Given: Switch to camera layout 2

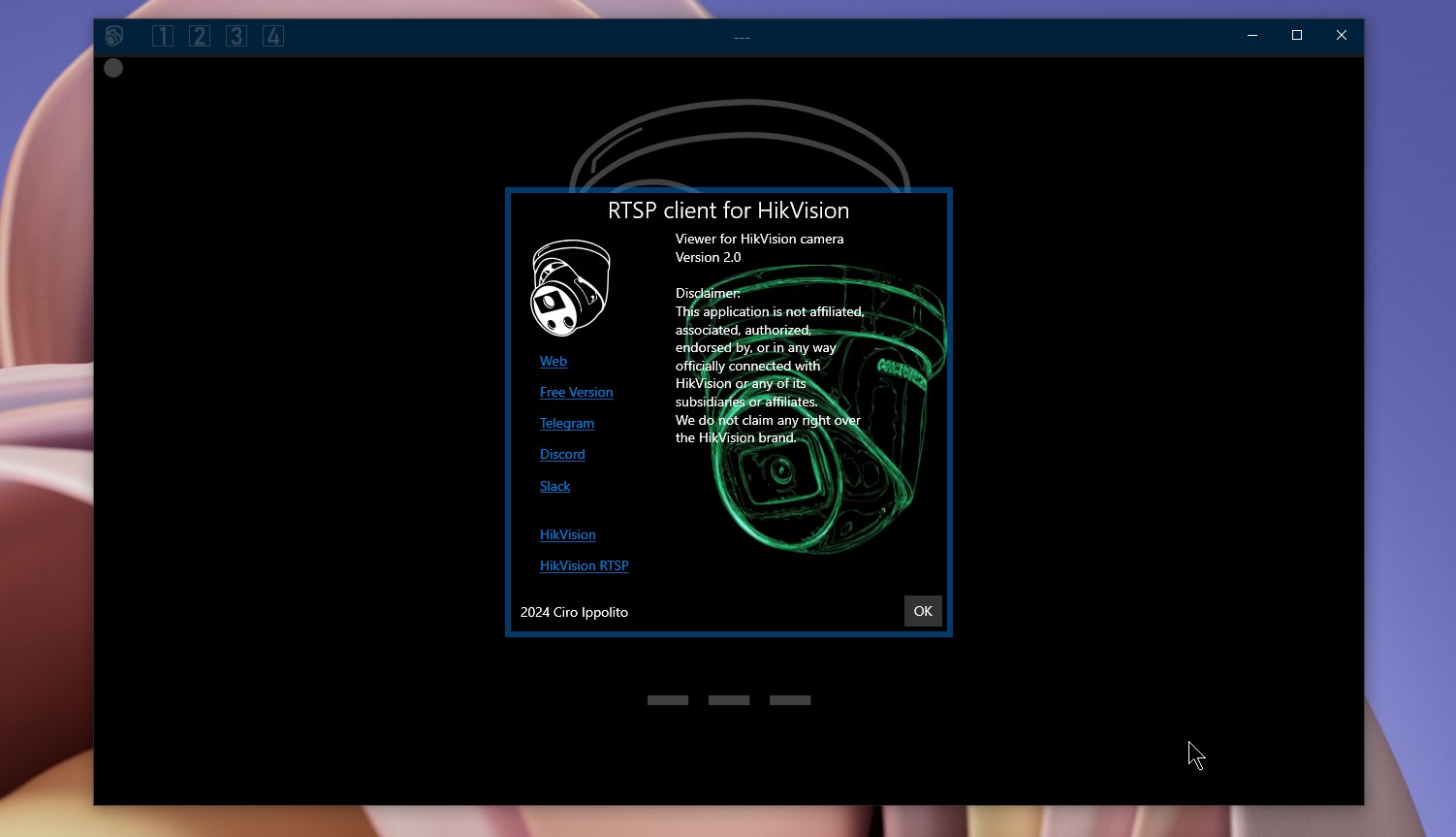Looking at the screenshot, I should [200, 36].
